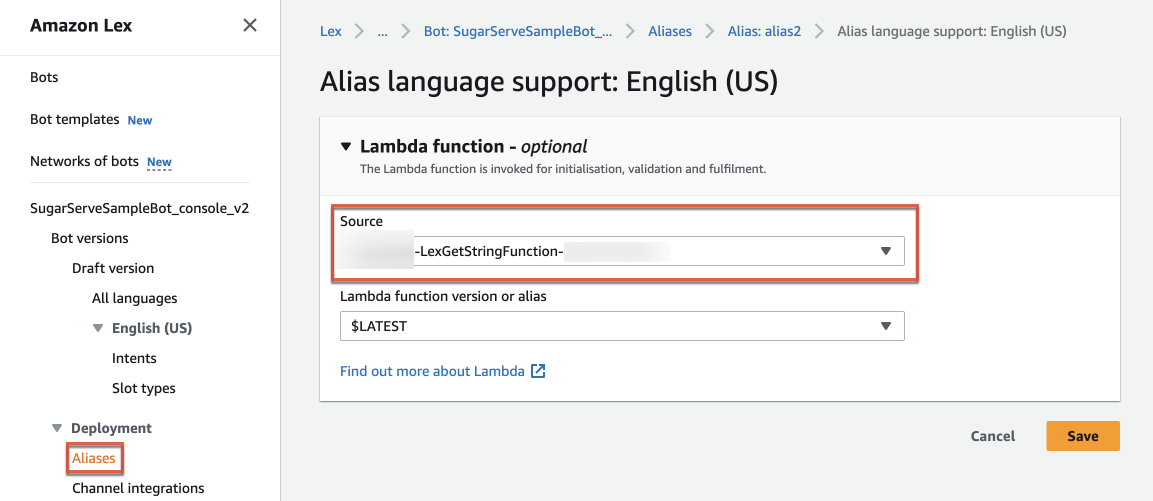Image resolution: width=1153 pixels, height=501 pixels.
Task: Open All languages in sidebar
Action: tap(135, 299)
